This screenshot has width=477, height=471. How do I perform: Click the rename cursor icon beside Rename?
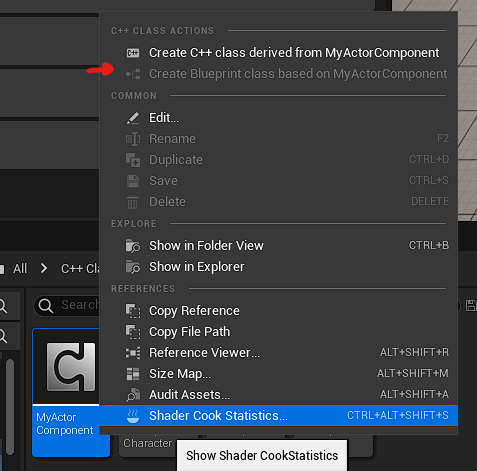[133, 139]
